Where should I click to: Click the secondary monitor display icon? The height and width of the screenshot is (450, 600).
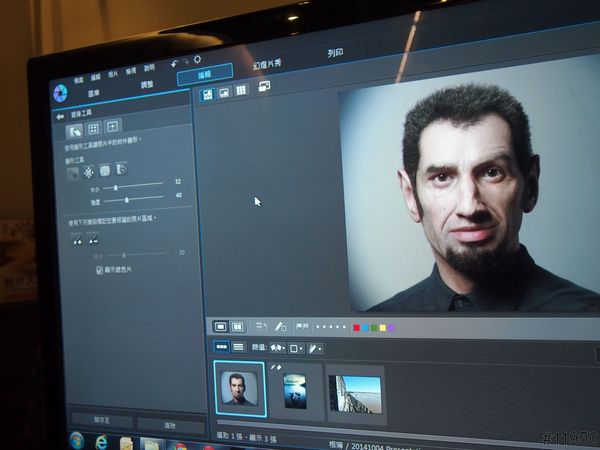pos(264,88)
